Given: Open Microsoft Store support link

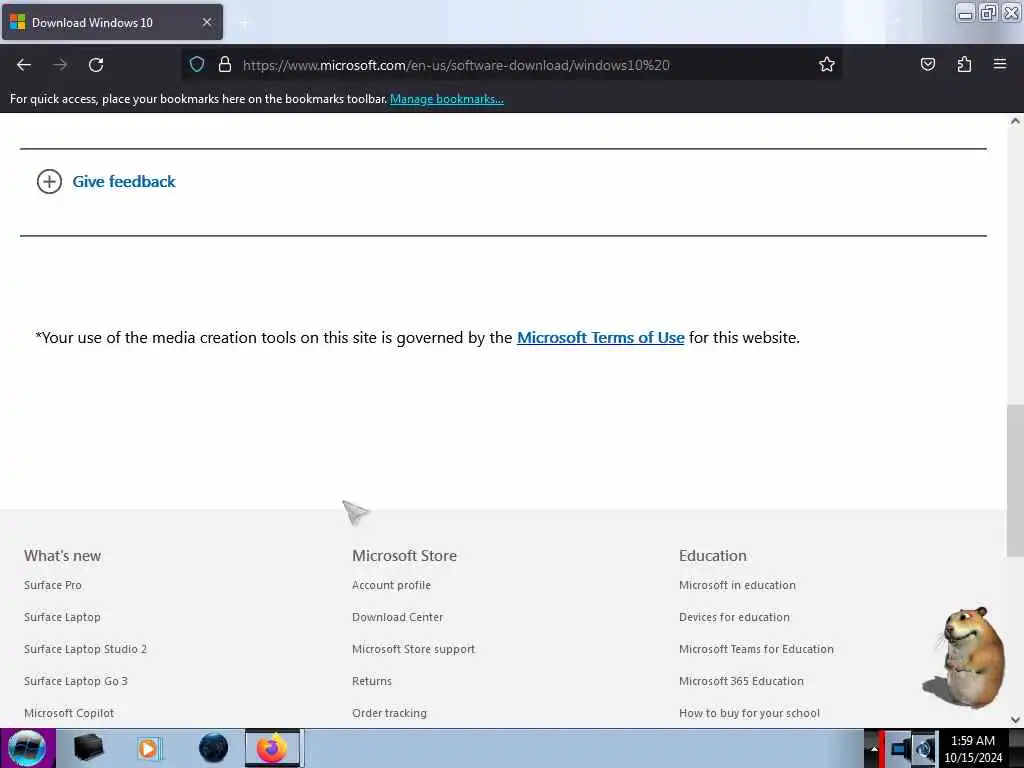Looking at the screenshot, I should pyautogui.click(x=413, y=649).
